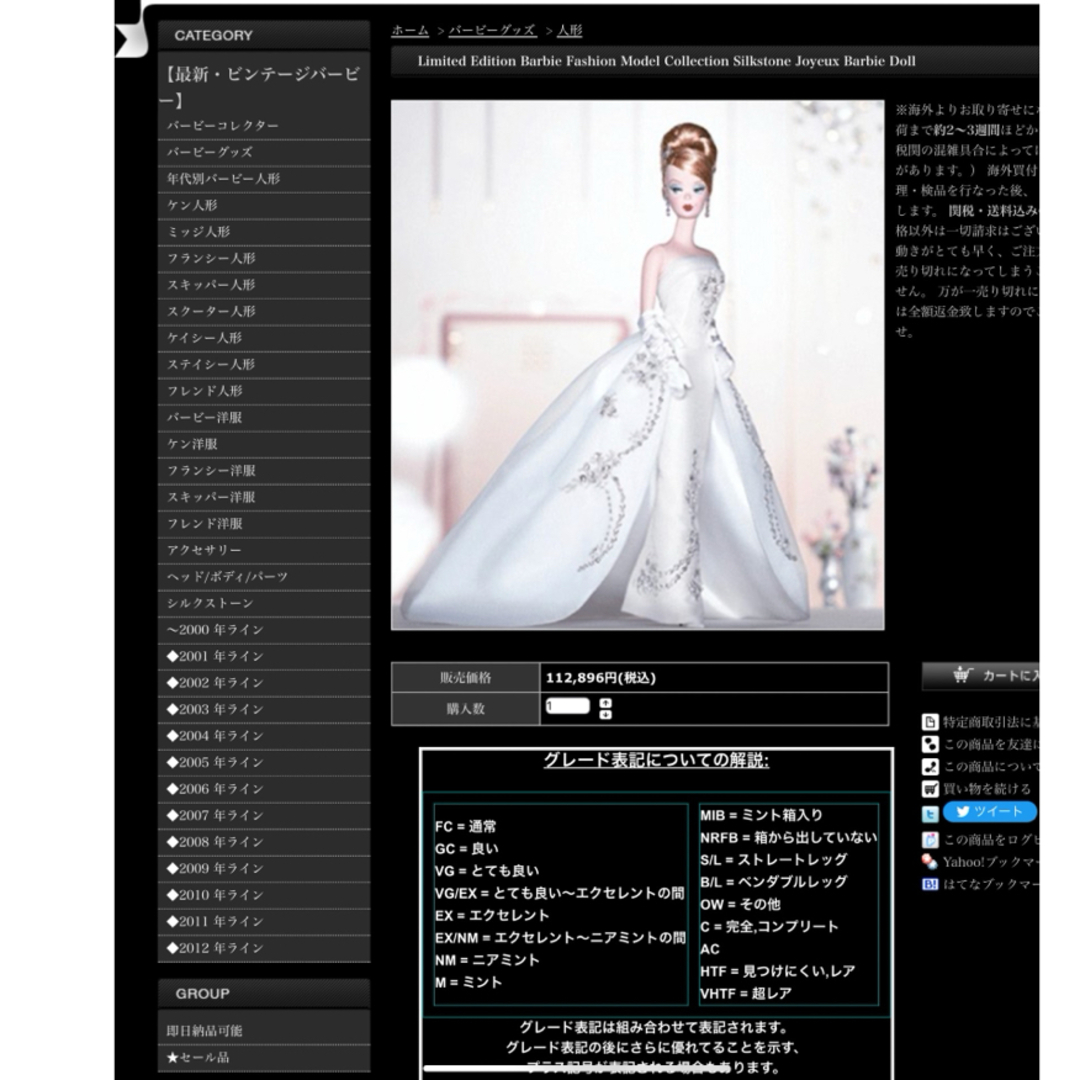
Task: Open the ◆2002 年ライン category
Action: [x=264, y=683]
